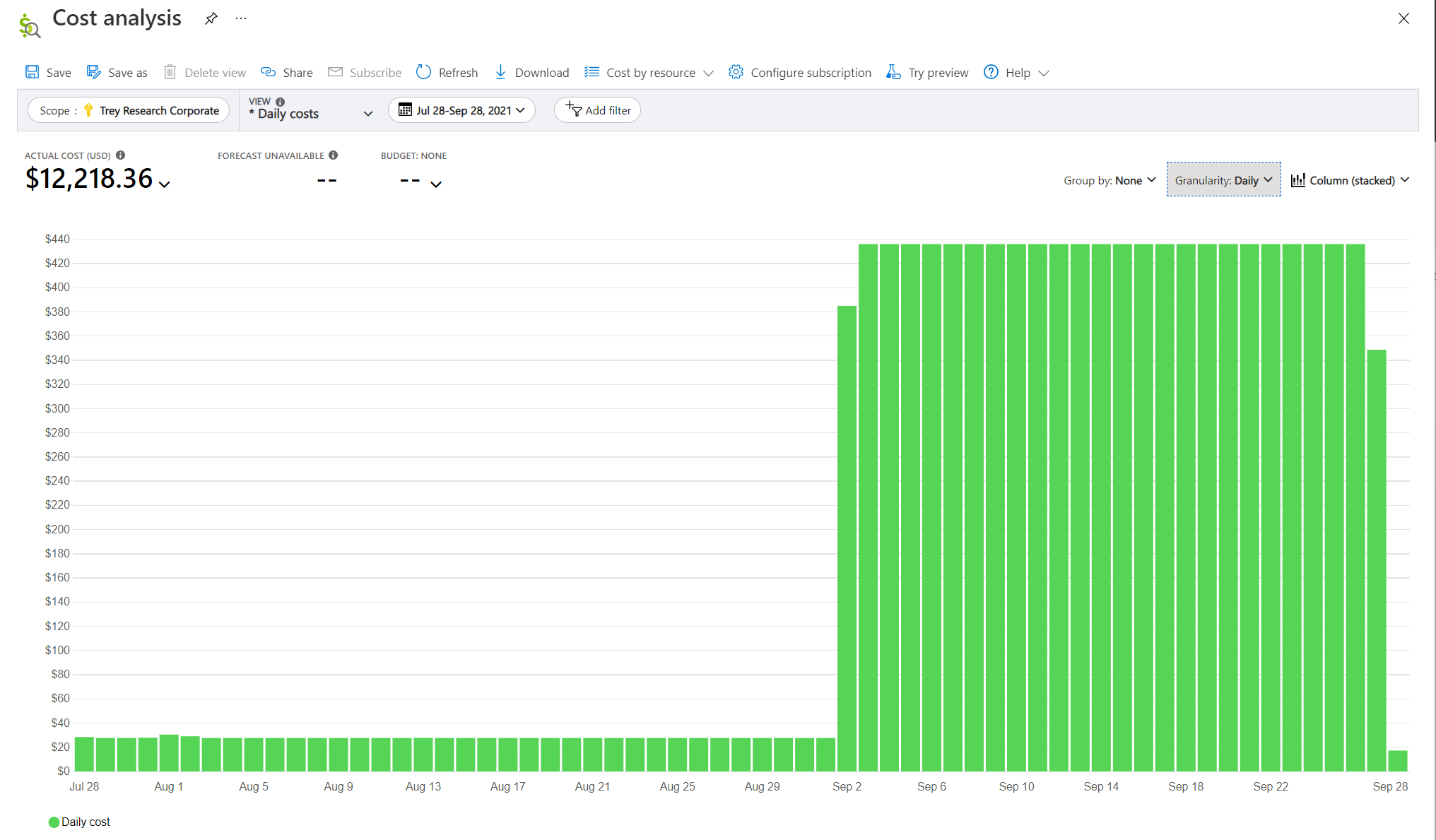Click the Add filter button
Viewport: 1436px width, 840px height.
click(x=598, y=110)
